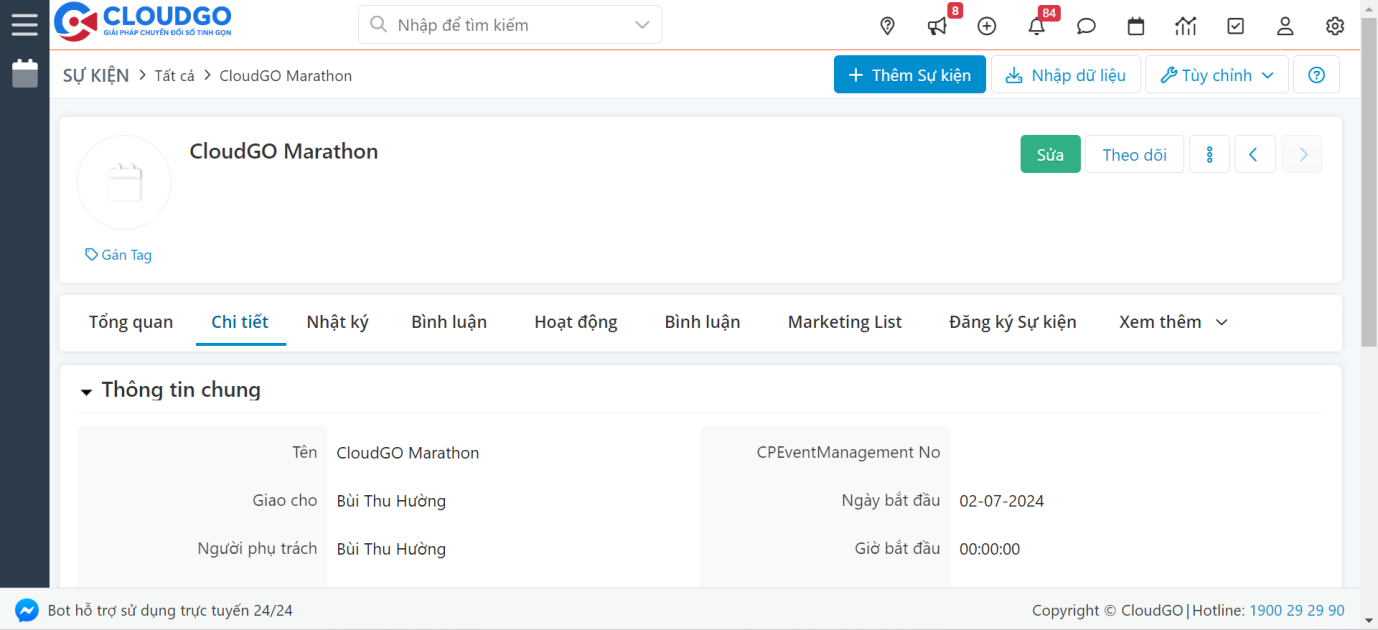Open the chat bubble icon

click(x=1086, y=25)
